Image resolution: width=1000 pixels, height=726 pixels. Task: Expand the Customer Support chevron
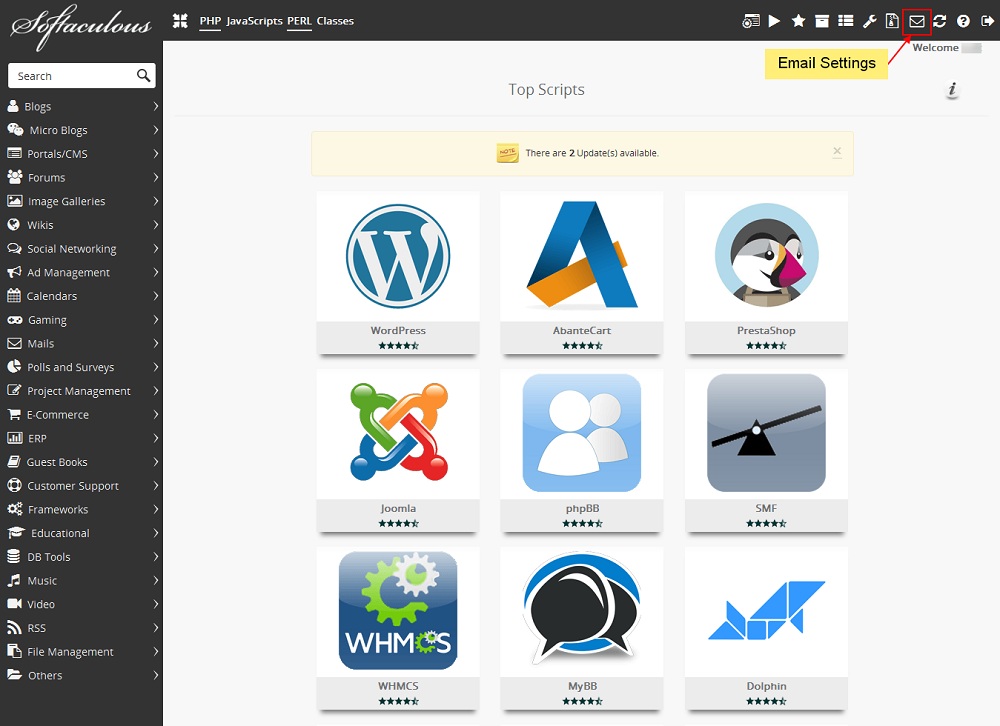coord(155,485)
